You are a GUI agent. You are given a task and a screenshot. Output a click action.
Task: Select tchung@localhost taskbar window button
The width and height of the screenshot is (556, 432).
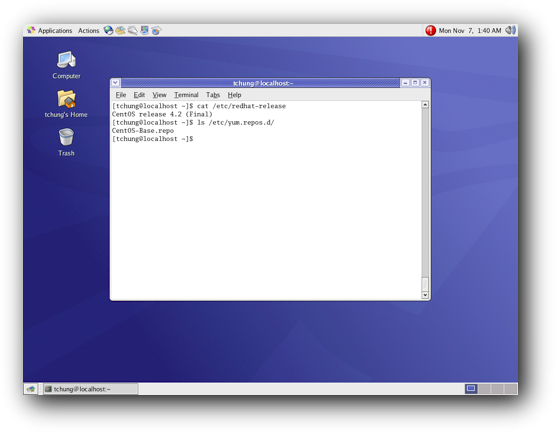pyautogui.click(x=91, y=389)
